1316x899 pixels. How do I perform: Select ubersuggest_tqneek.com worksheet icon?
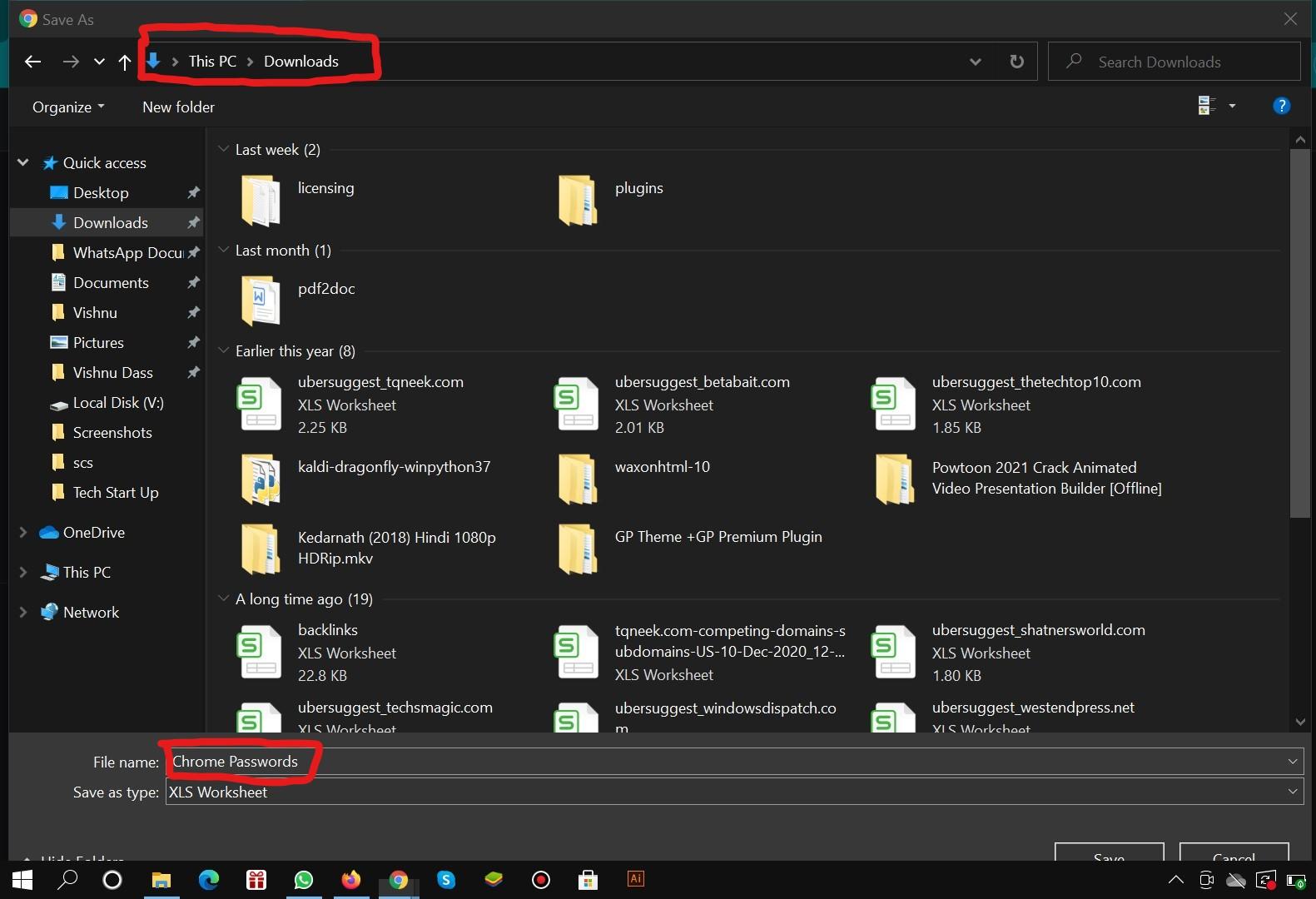point(261,404)
